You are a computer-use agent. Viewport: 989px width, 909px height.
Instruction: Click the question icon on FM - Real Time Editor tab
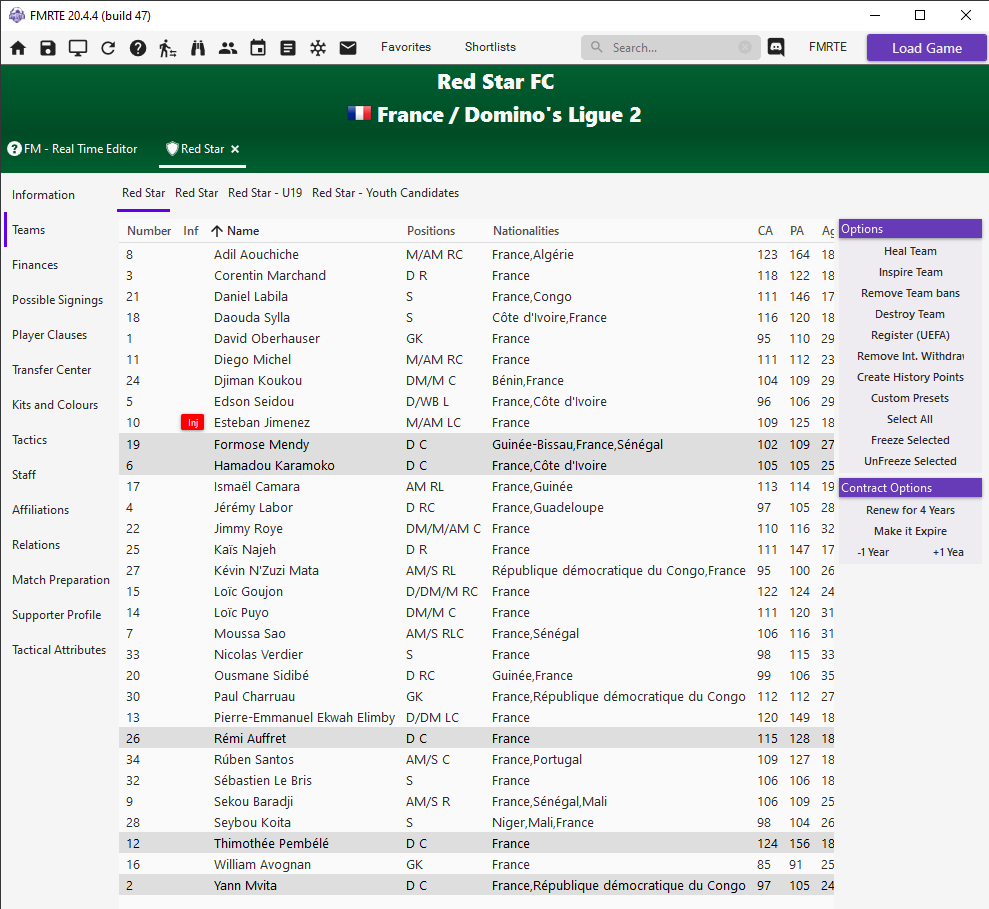pos(14,149)
